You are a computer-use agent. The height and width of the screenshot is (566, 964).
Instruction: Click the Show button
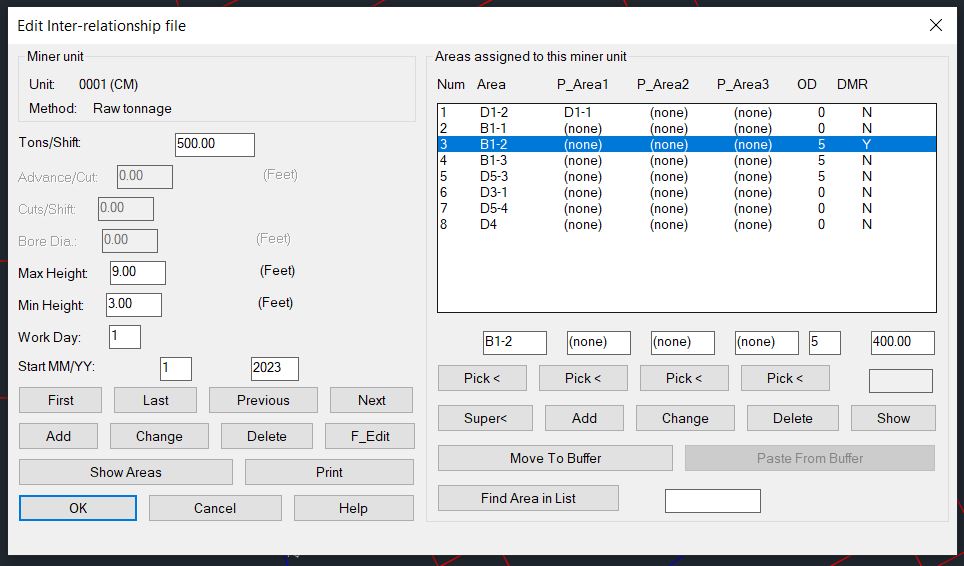893,418
